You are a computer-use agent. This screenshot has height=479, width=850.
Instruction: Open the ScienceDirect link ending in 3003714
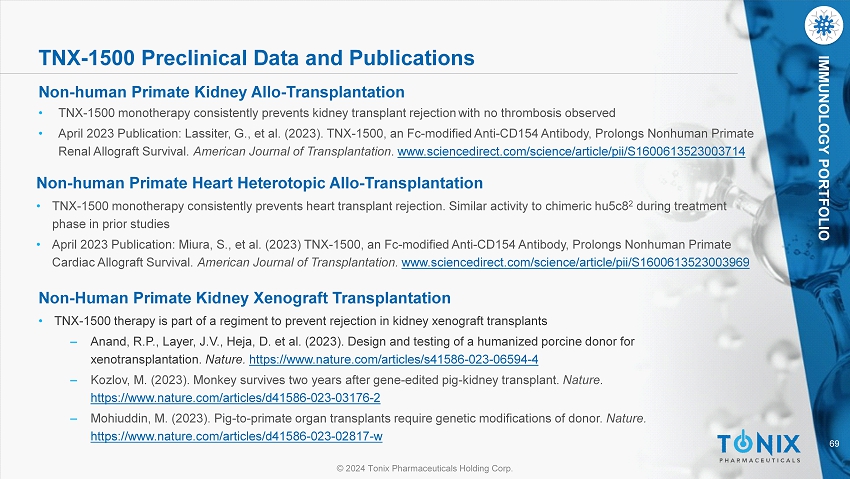[571, 150]
